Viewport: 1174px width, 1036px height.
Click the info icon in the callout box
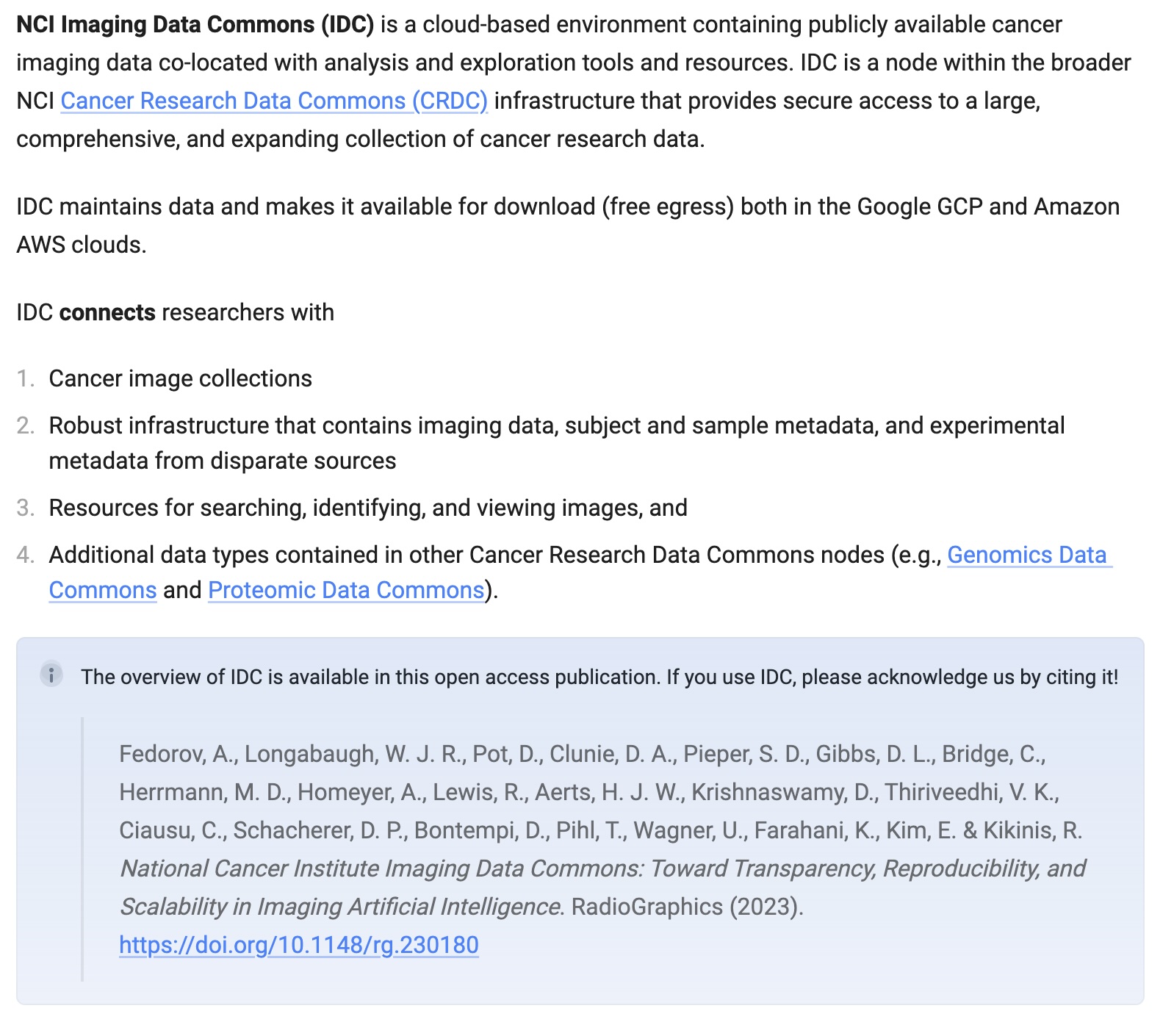coord(51,675)
